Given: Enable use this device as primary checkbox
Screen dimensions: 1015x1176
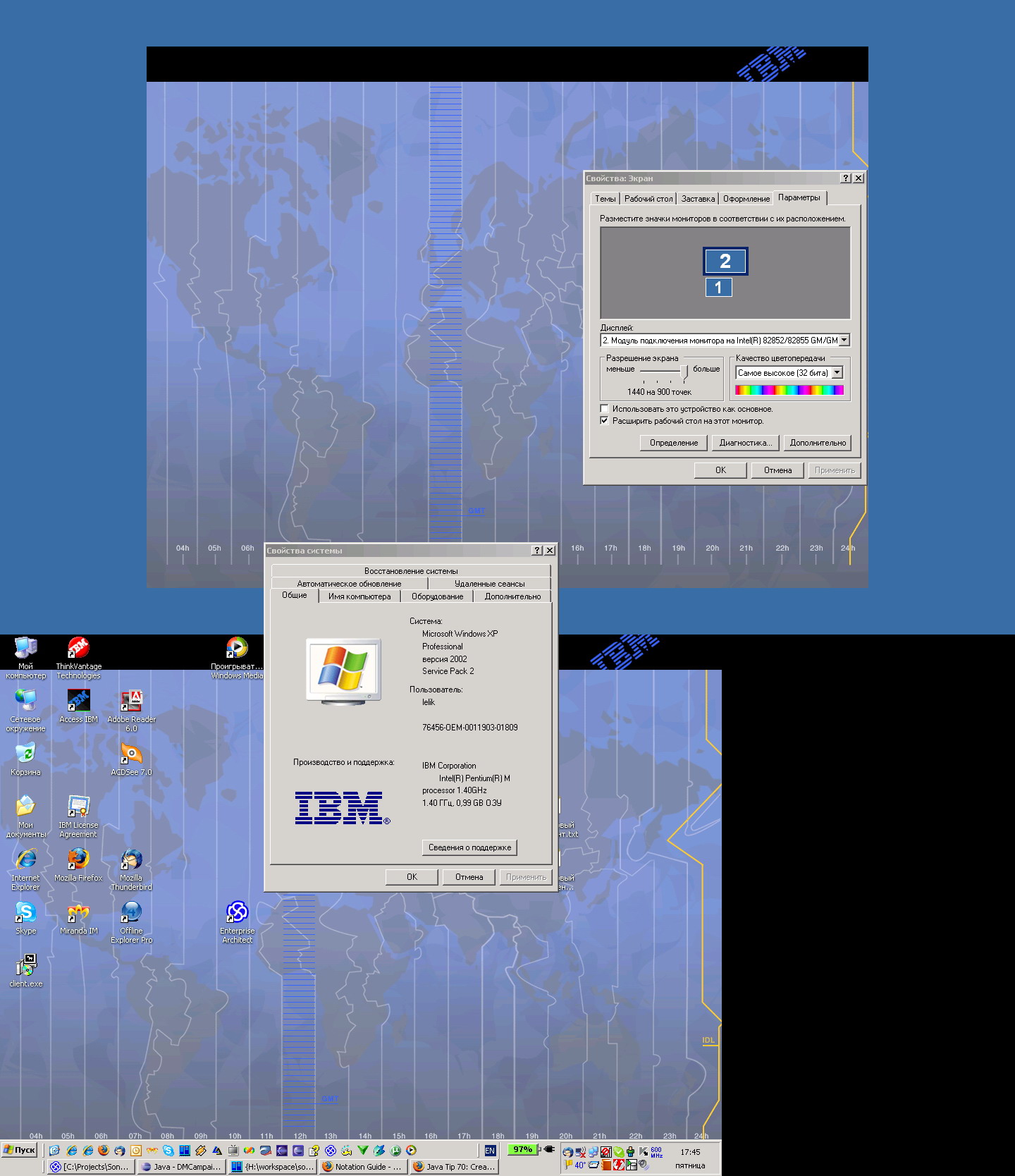Looking at the screenshot, I should (604, 409).
